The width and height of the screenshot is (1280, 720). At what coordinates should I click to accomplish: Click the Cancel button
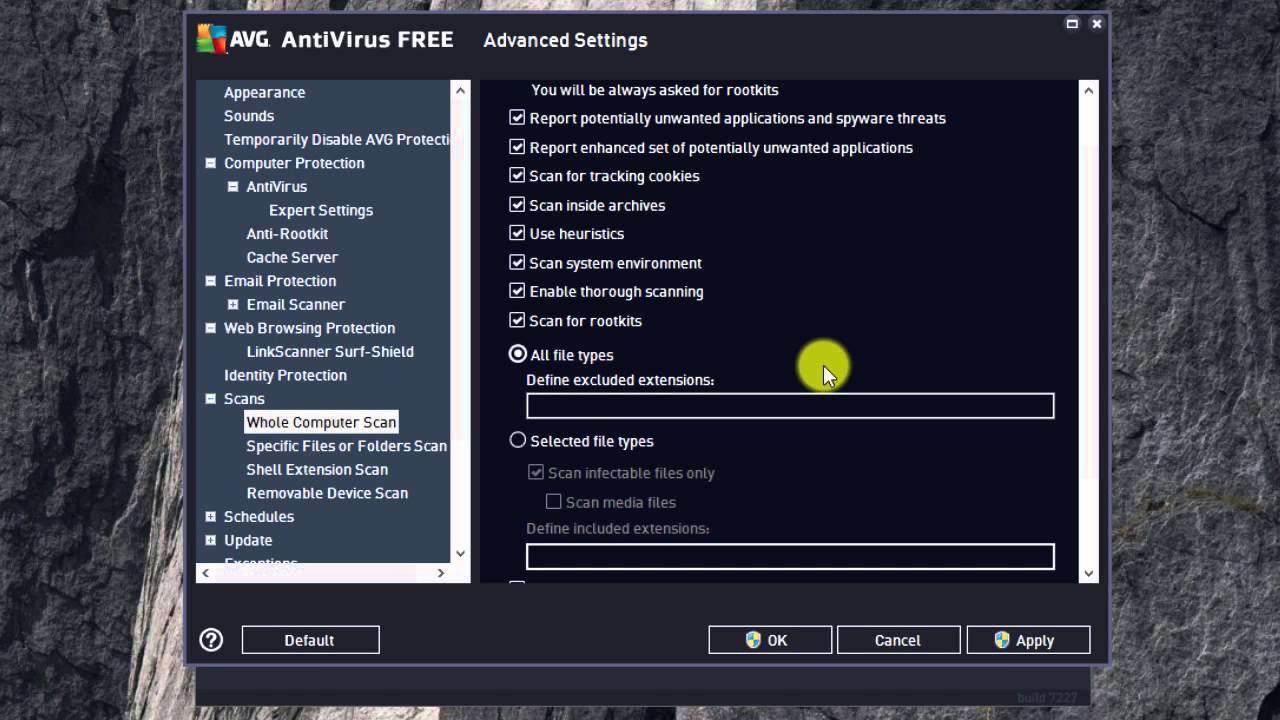pyautogui.click(x=898, y=640)
